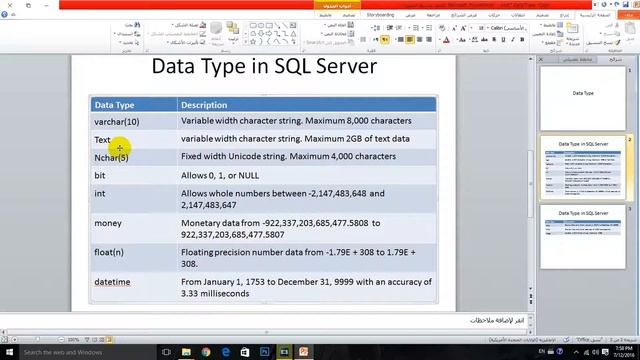Screen dimensions: 640x360
Task: Click the shrink font size icon
Action: 454,28
